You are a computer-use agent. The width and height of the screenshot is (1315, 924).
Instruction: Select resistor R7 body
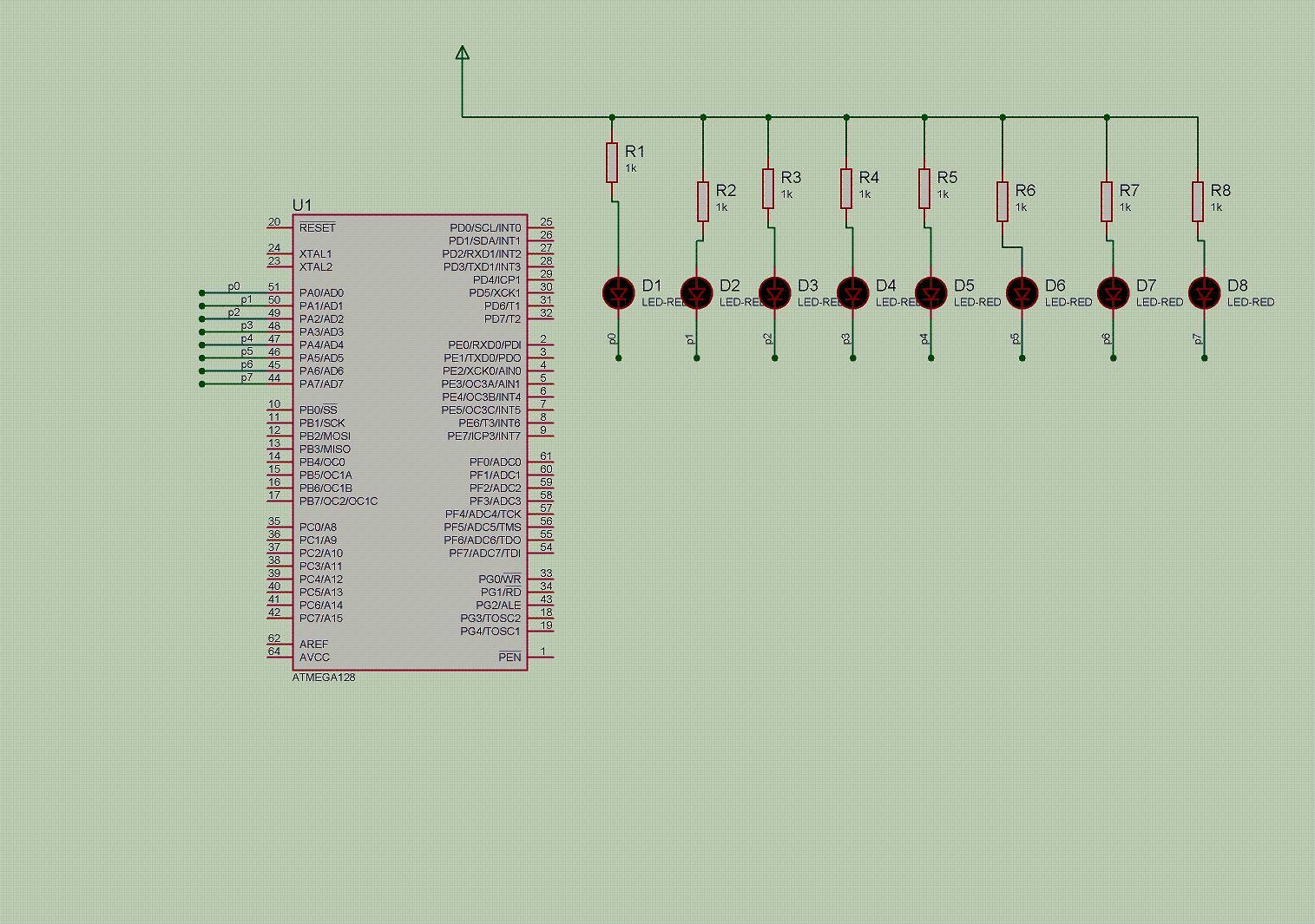(1107, 202)
